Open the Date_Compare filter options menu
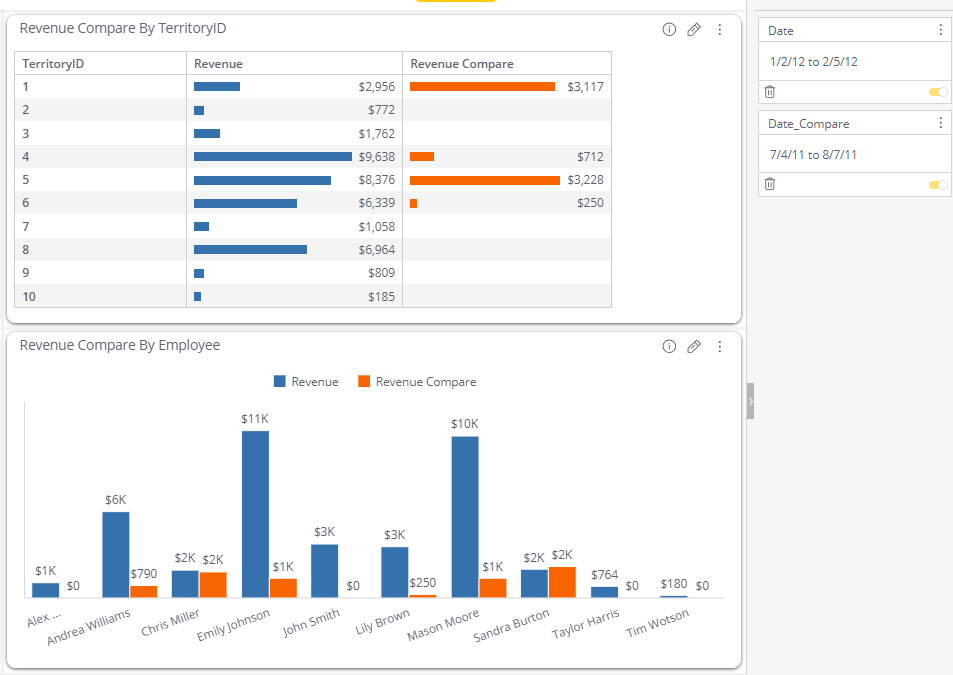Screen dimensions: 953x675 940,123
